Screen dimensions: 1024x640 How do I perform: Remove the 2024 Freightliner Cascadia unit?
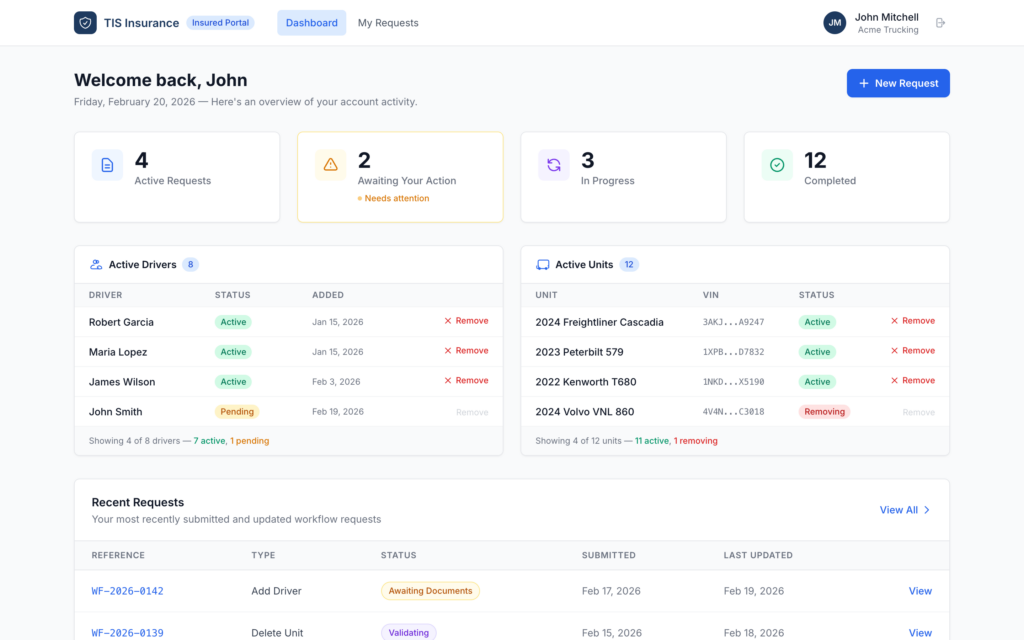tap(913, 321)
